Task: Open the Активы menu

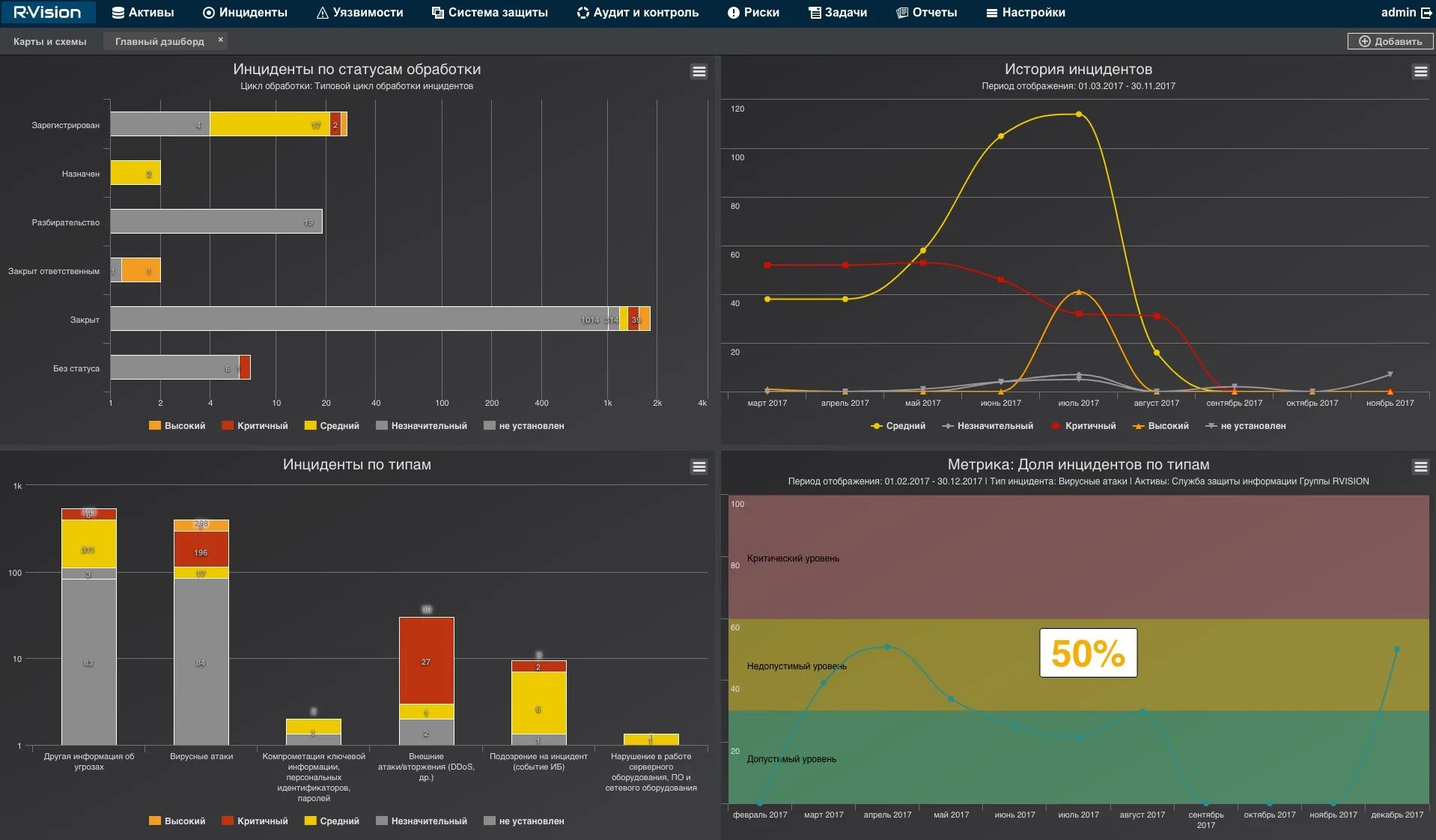Action: pos(143,13)
